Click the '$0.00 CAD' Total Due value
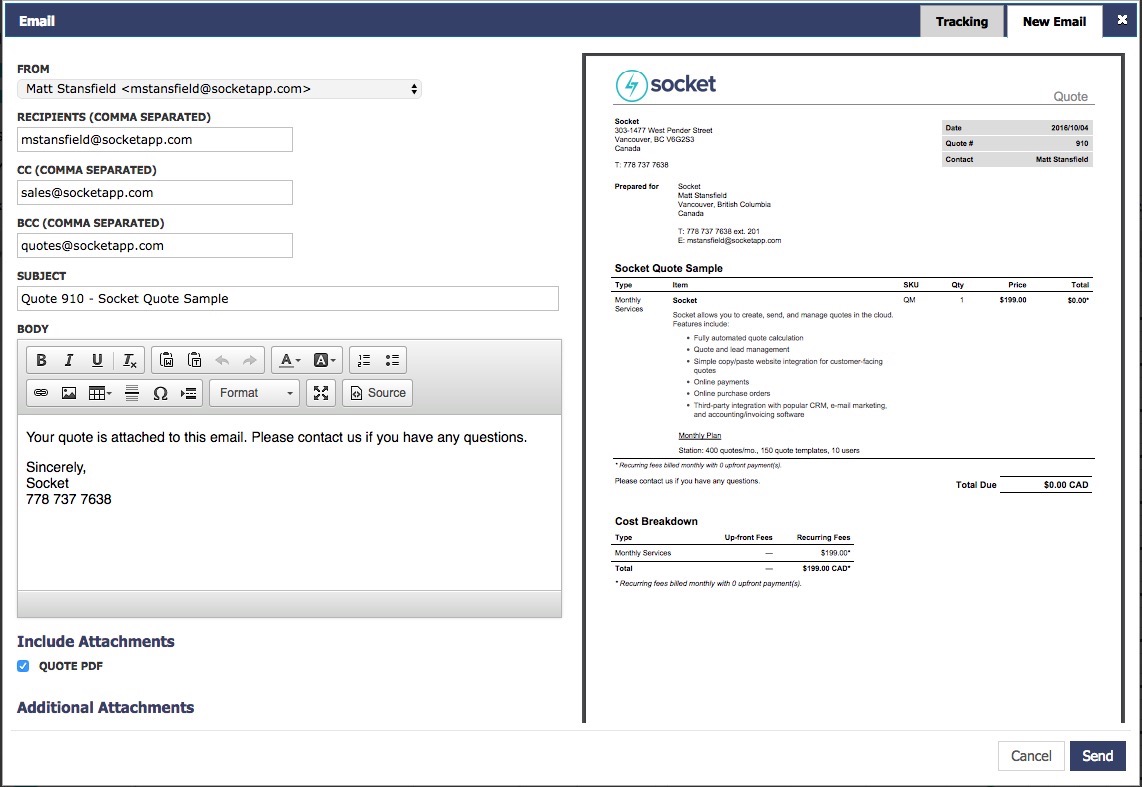This screenshot has height=787, width=1142. pos(1066,485)
